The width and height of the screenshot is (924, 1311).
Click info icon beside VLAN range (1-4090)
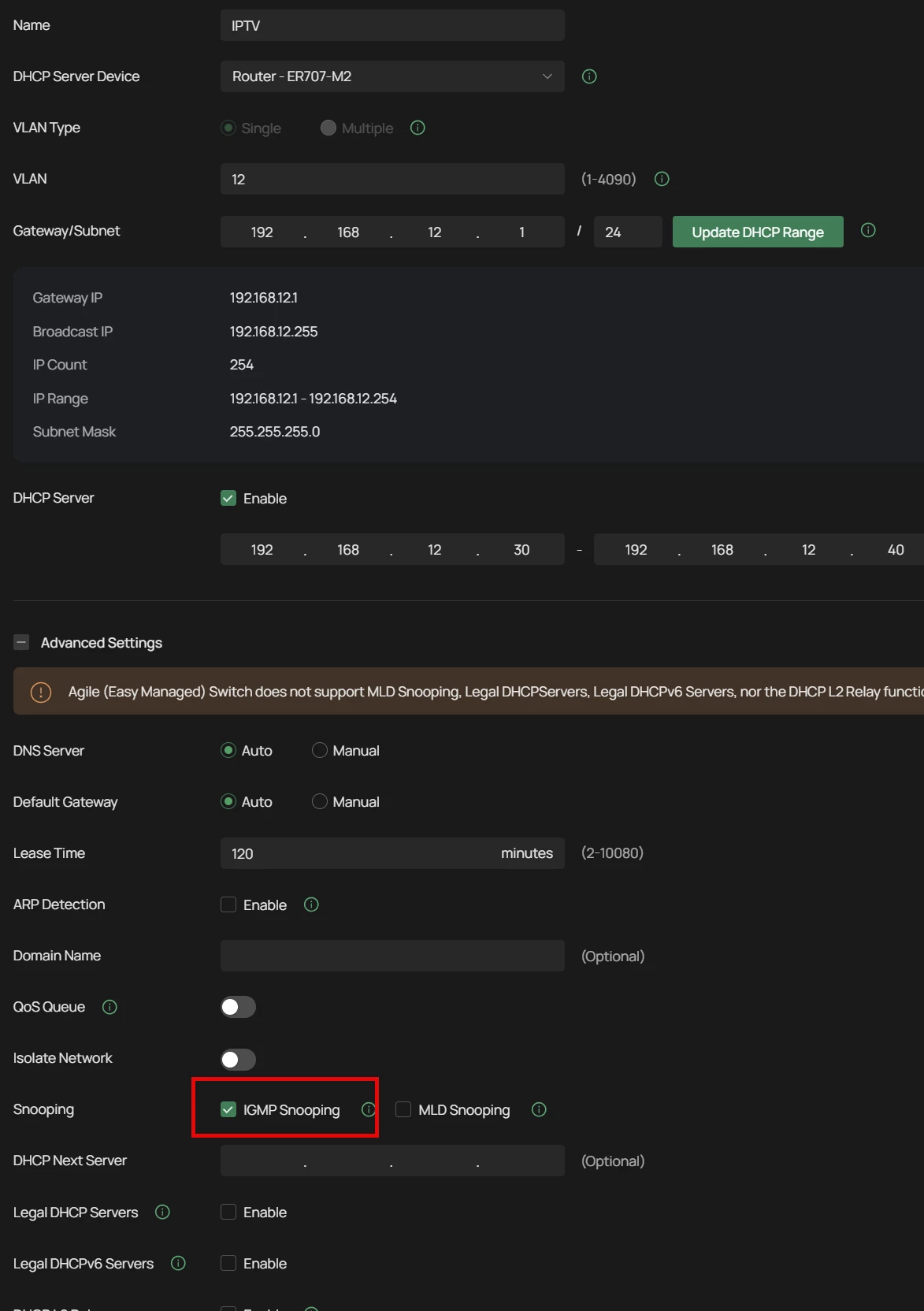pyautogui.click(x=662, y=179)
